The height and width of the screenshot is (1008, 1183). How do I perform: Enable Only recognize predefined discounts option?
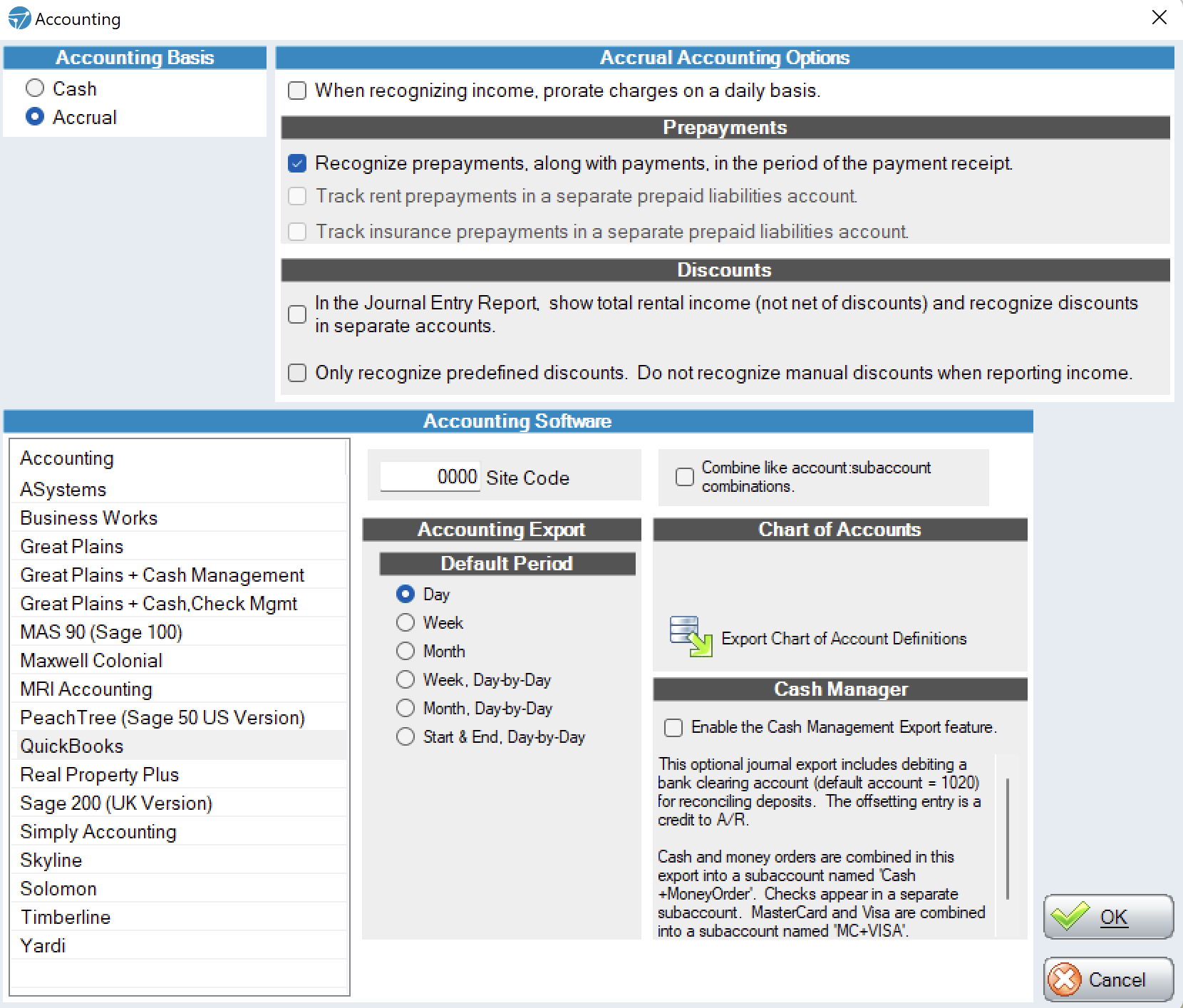(297, 373)
